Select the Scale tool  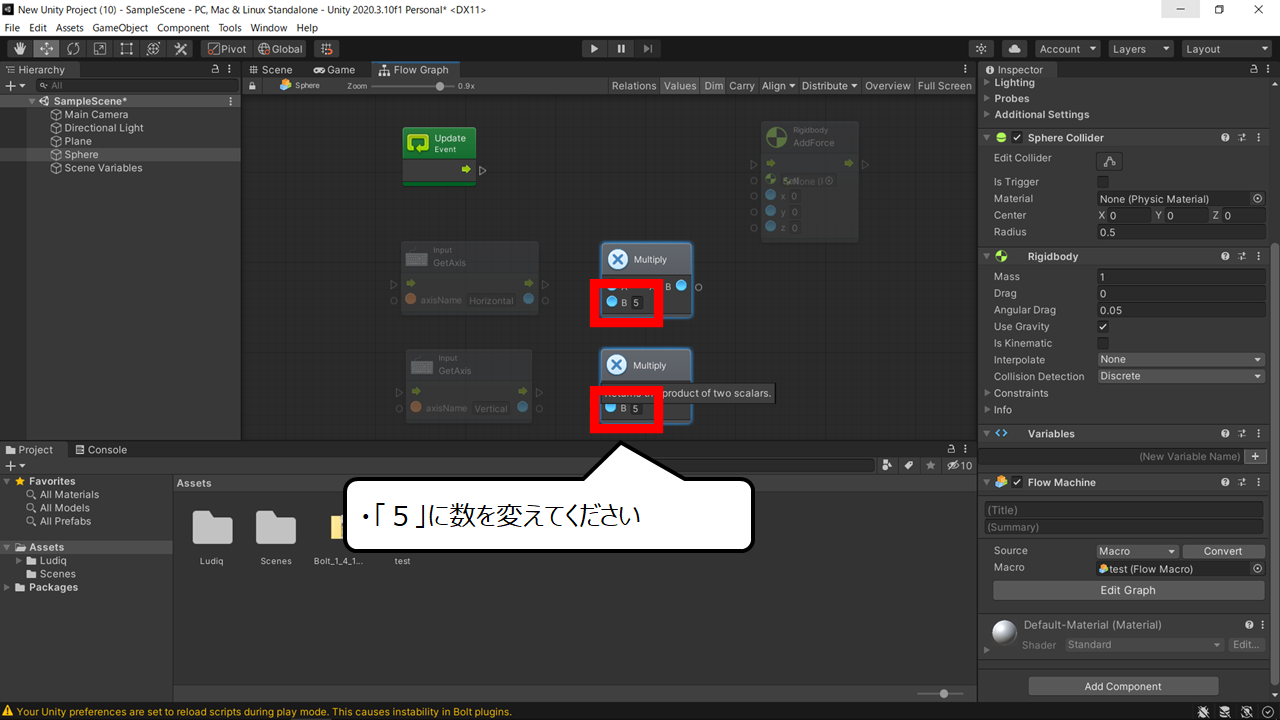coord(100,49)
